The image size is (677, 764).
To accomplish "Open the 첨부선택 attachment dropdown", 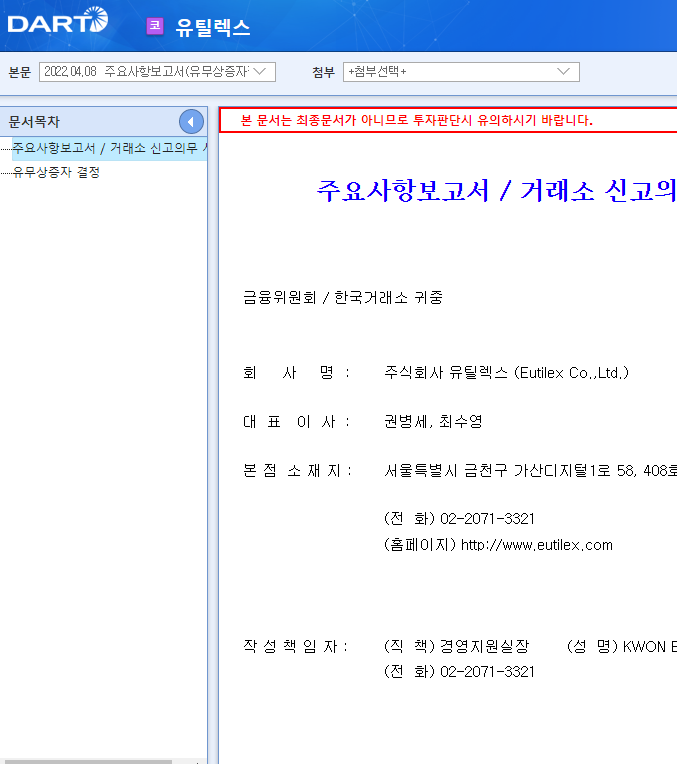I will (x=461, y=72).
